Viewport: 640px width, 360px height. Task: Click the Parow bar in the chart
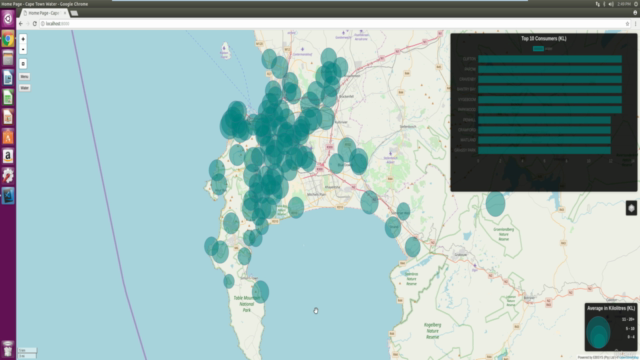(550, 69)
